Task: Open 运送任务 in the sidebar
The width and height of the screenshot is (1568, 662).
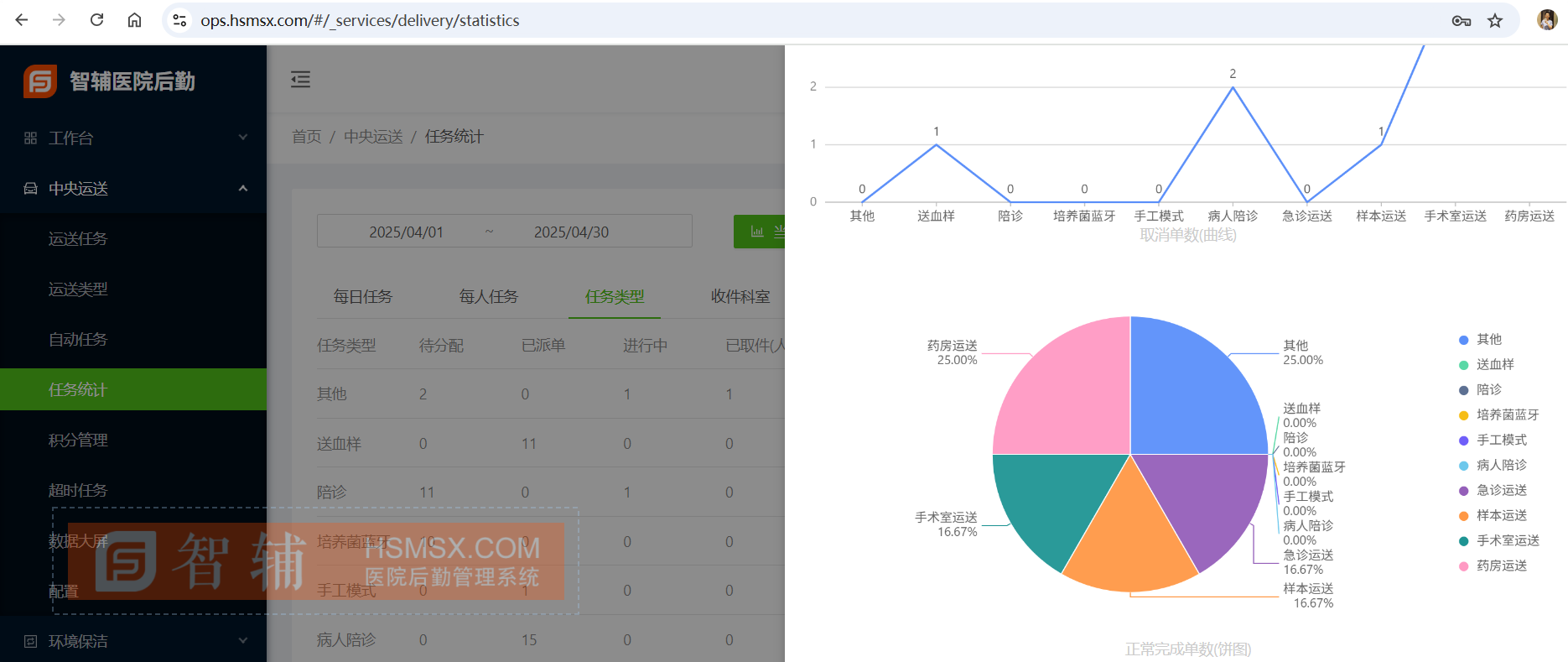Action: point(78,238)
